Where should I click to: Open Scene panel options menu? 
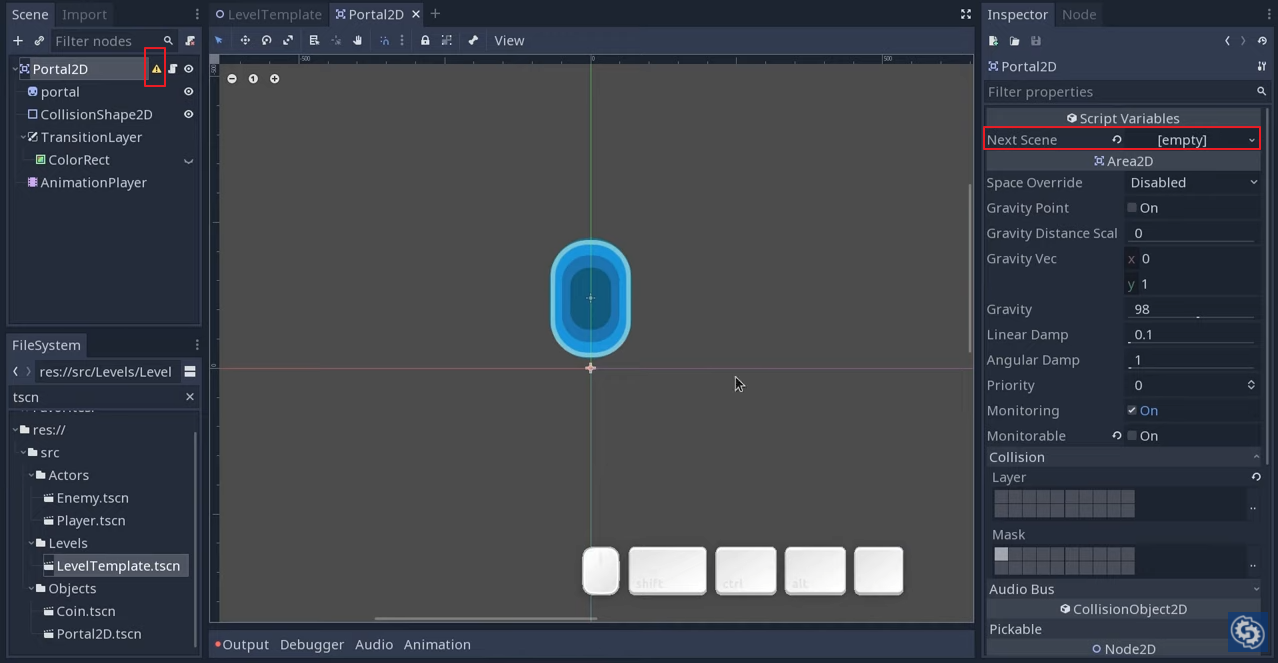(197, 14)
